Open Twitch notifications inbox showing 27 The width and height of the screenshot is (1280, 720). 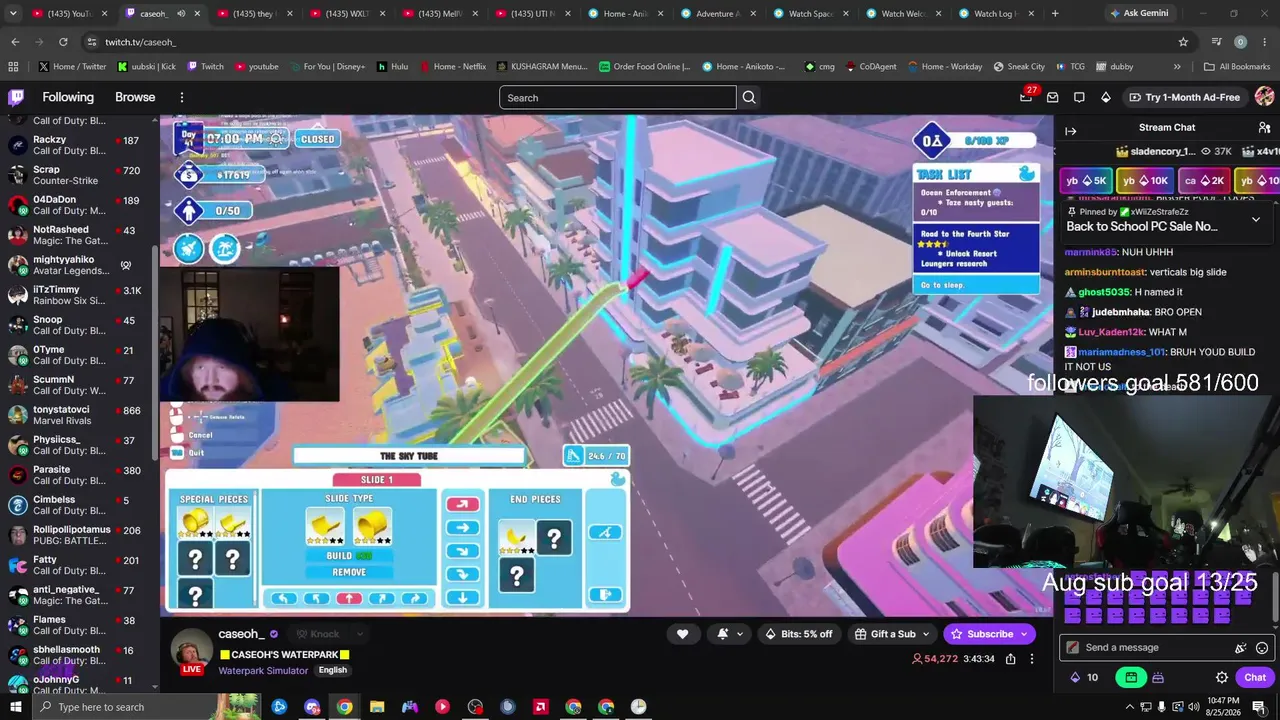tap(1027, 97)
